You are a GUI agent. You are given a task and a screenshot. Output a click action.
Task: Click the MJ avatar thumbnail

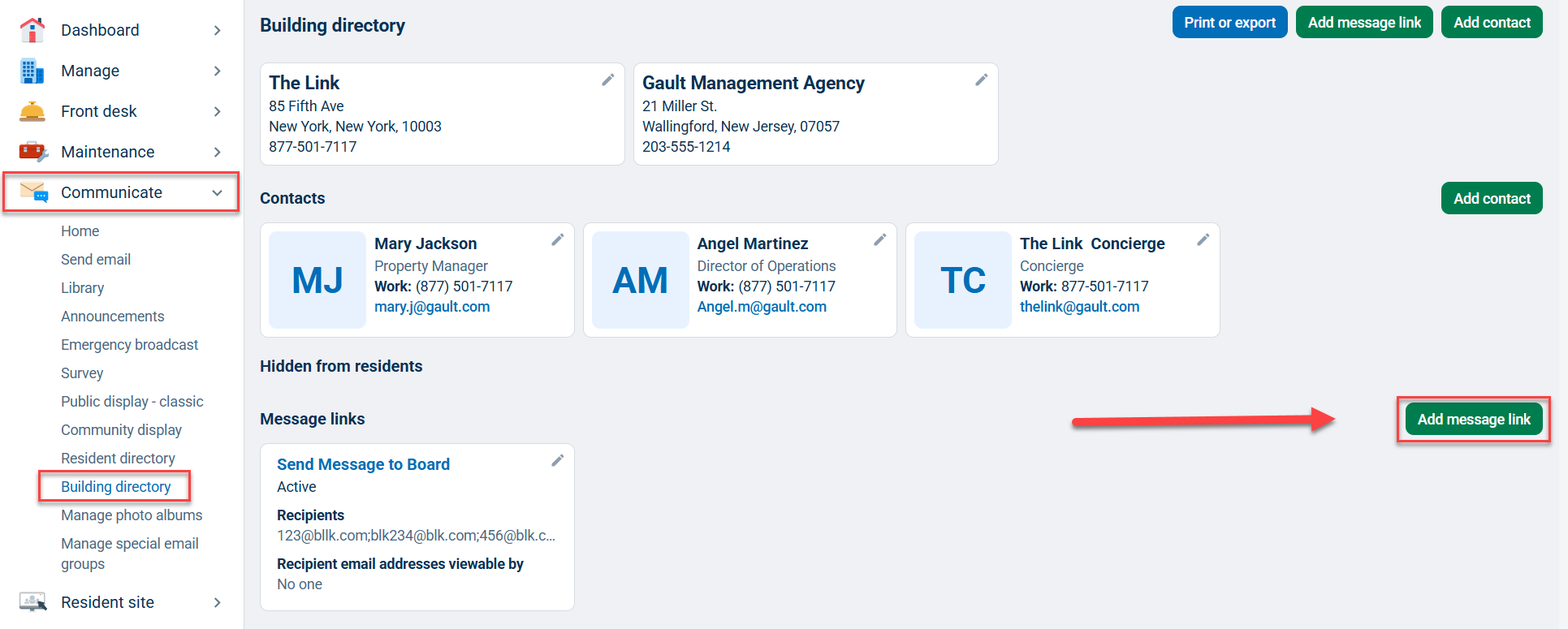(x=317, y=280)
